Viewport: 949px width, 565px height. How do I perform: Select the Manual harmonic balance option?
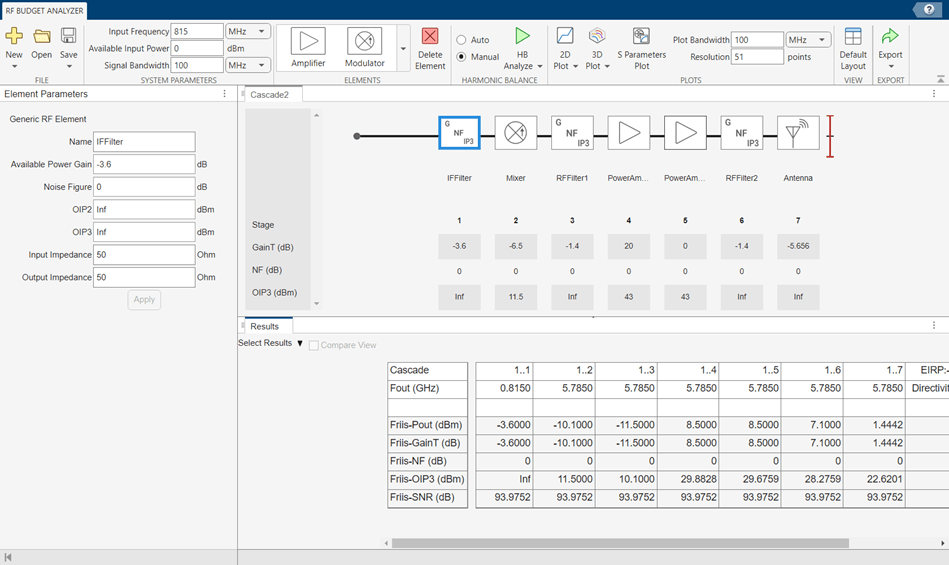click(x=461, y=57)
